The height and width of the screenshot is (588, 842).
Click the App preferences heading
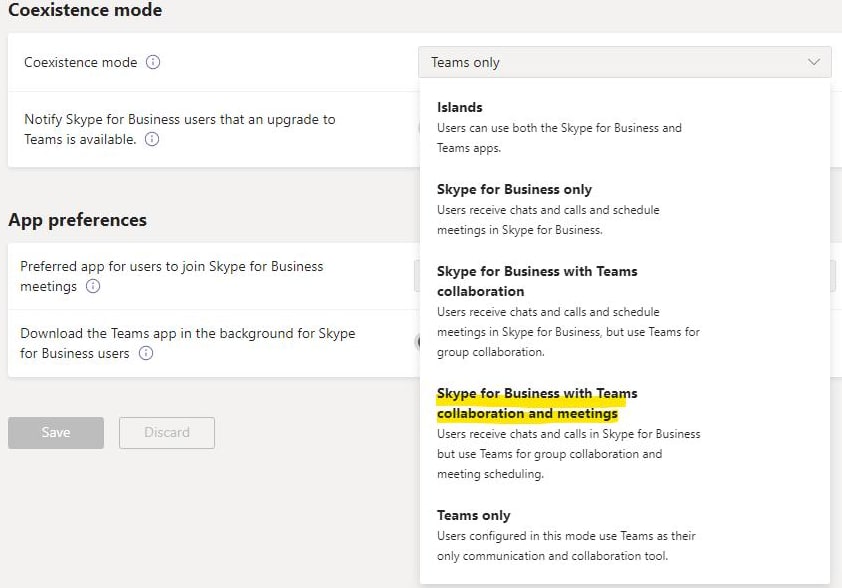pyautogui.click(x=77, y=220)
